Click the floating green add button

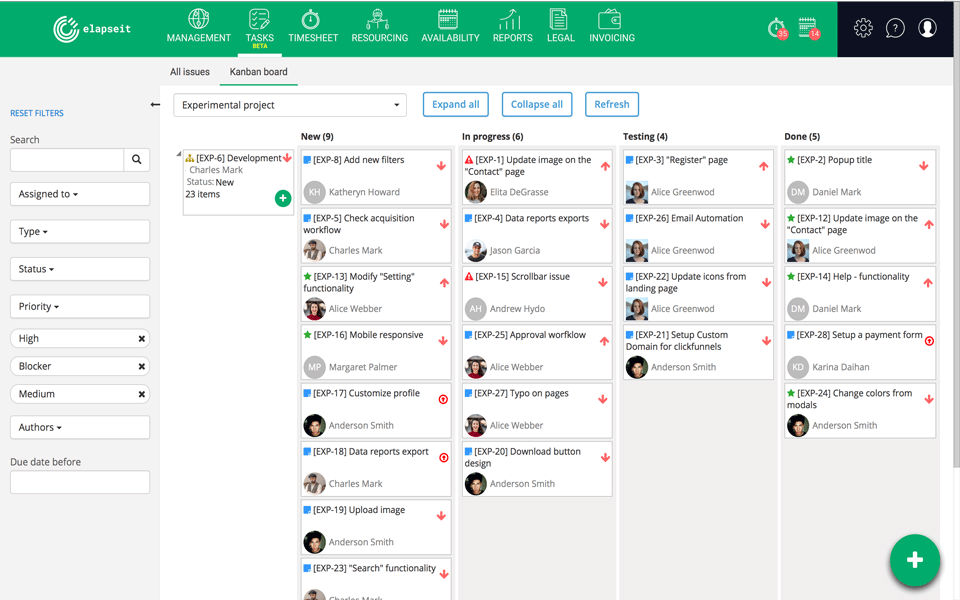click(915, 560)
